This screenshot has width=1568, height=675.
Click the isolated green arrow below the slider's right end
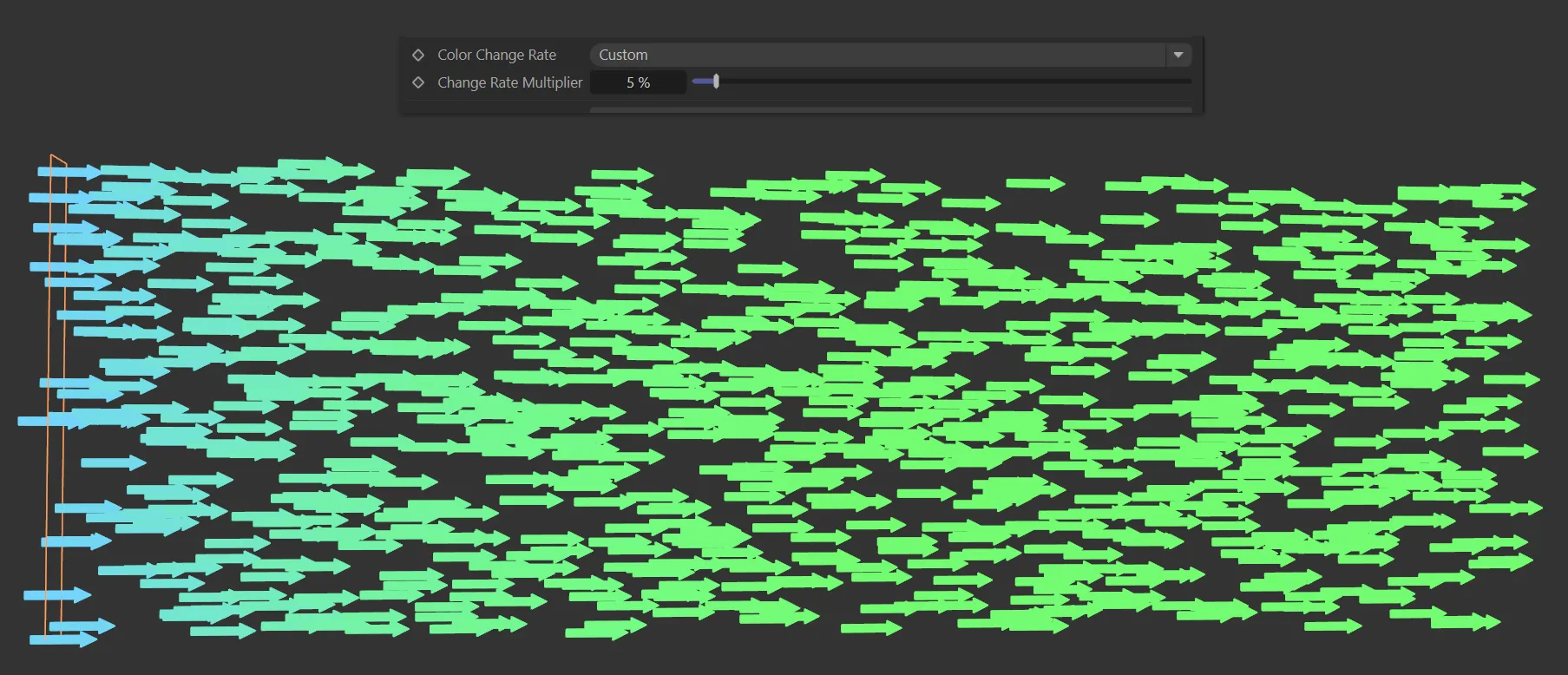click(x=1035, y=184)
